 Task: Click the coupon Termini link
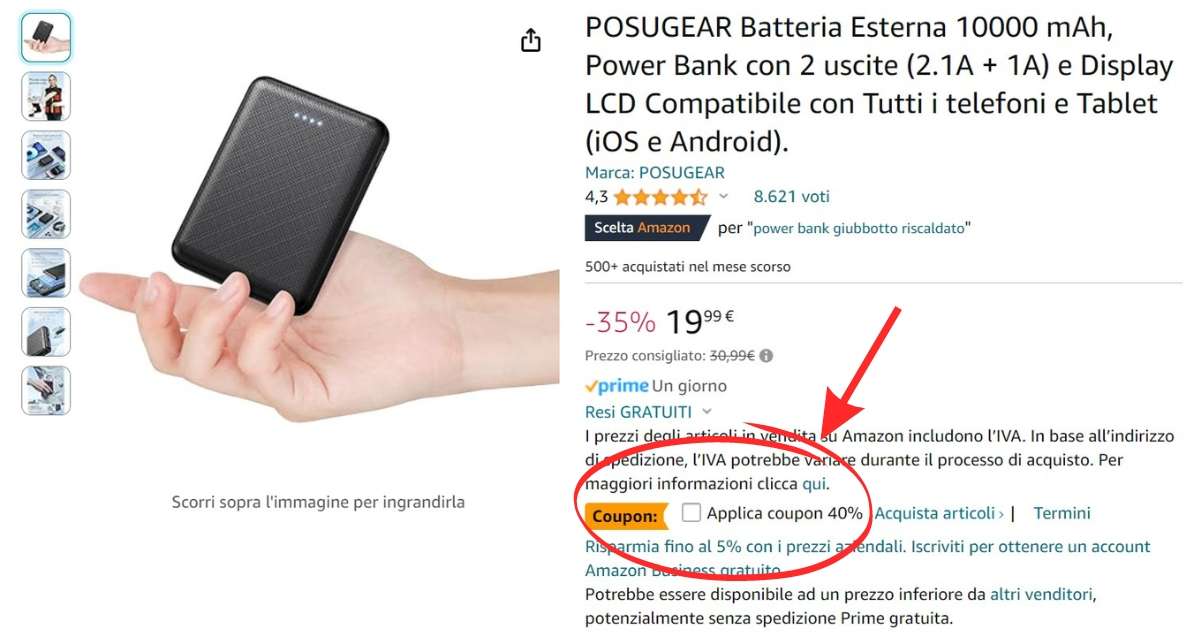tap(1062, 513)
